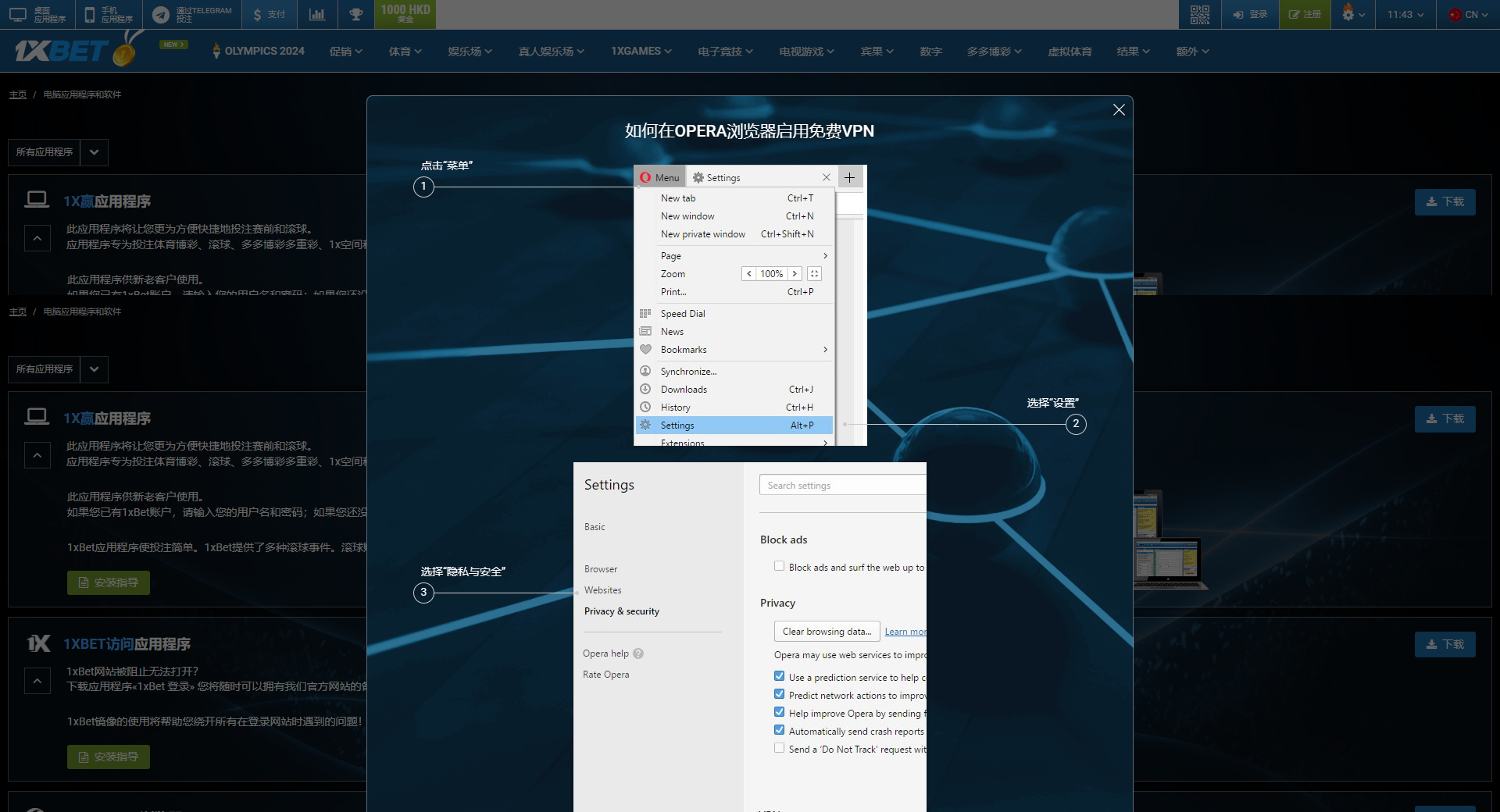Image resolution: width=1500 pixels, height=812 pixels.
Task: Toggle 'Automatically send crash reports' checkbox
Action: pos(779,730)
